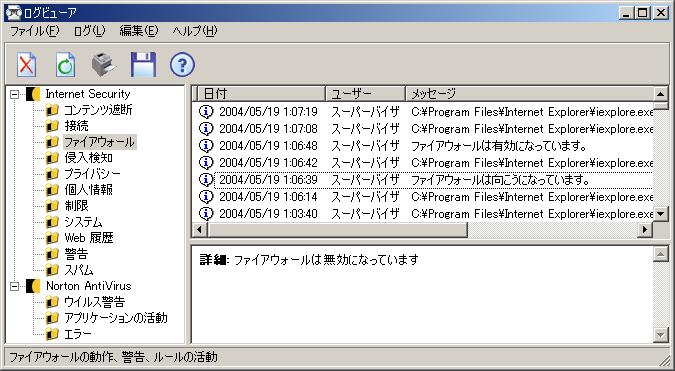Click the 詳細 detail text in lower pane

309,260
